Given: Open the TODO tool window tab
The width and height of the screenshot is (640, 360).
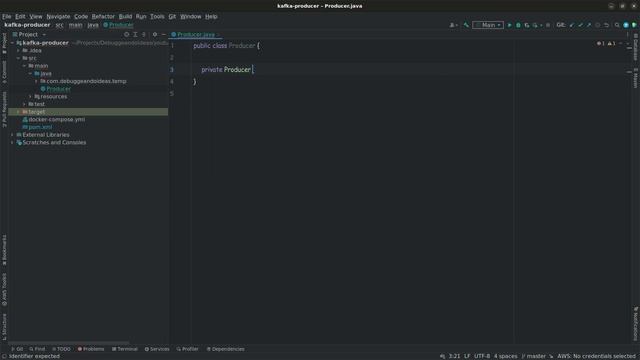Looking at the screenshot, I should tap(61, 349).
